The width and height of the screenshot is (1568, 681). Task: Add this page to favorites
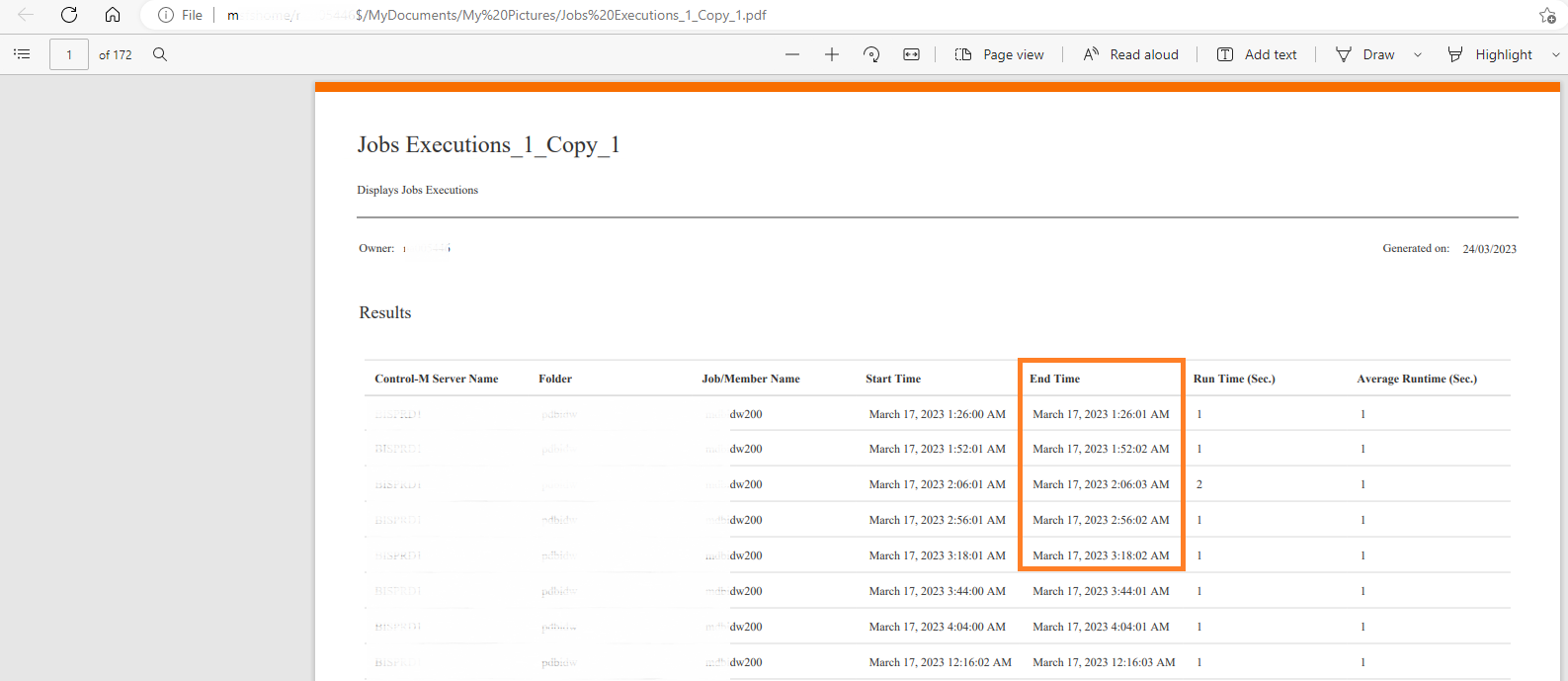tap(1547, 15)
